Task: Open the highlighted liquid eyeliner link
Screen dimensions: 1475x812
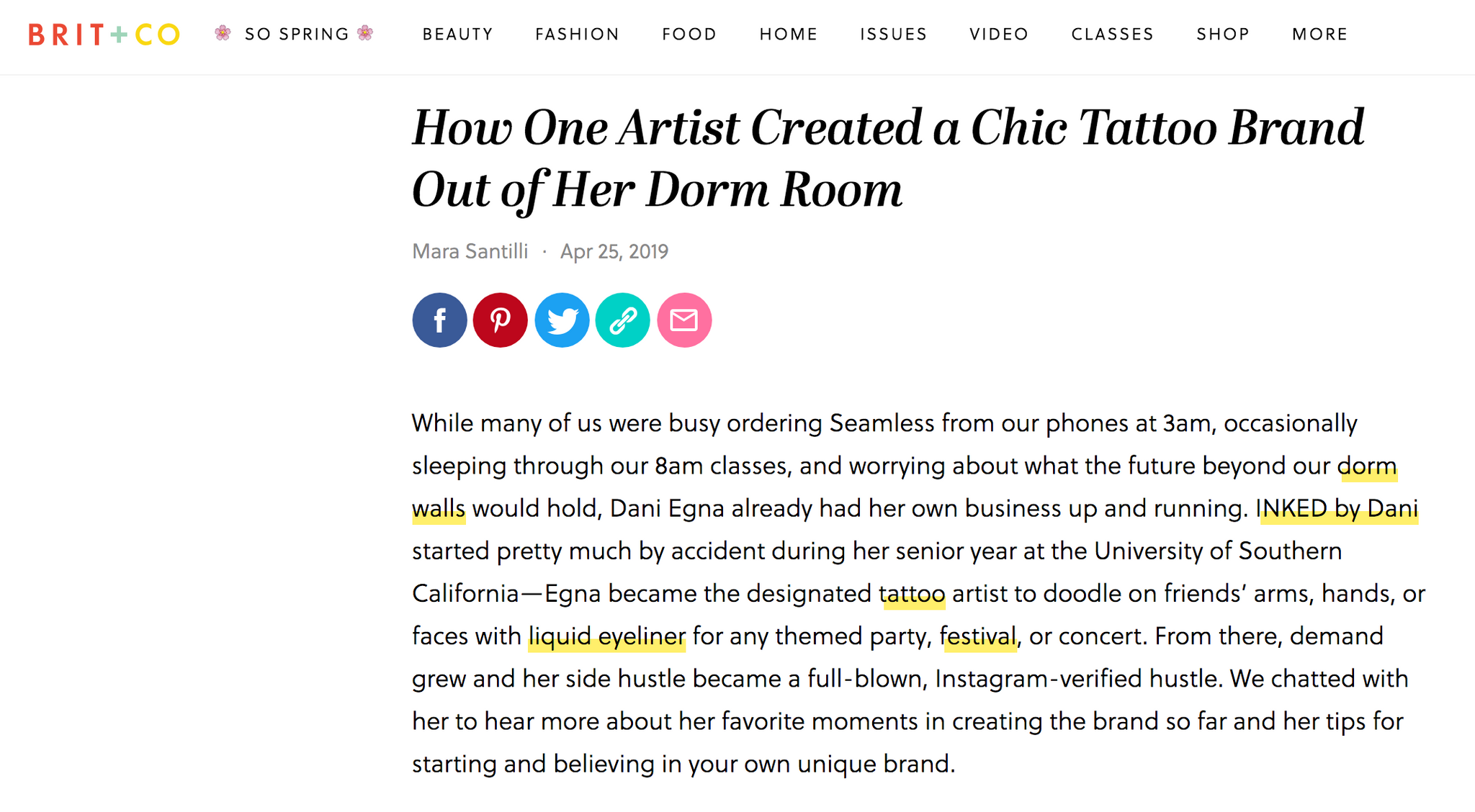Action: pyautogui.click(x=607, y=636)
